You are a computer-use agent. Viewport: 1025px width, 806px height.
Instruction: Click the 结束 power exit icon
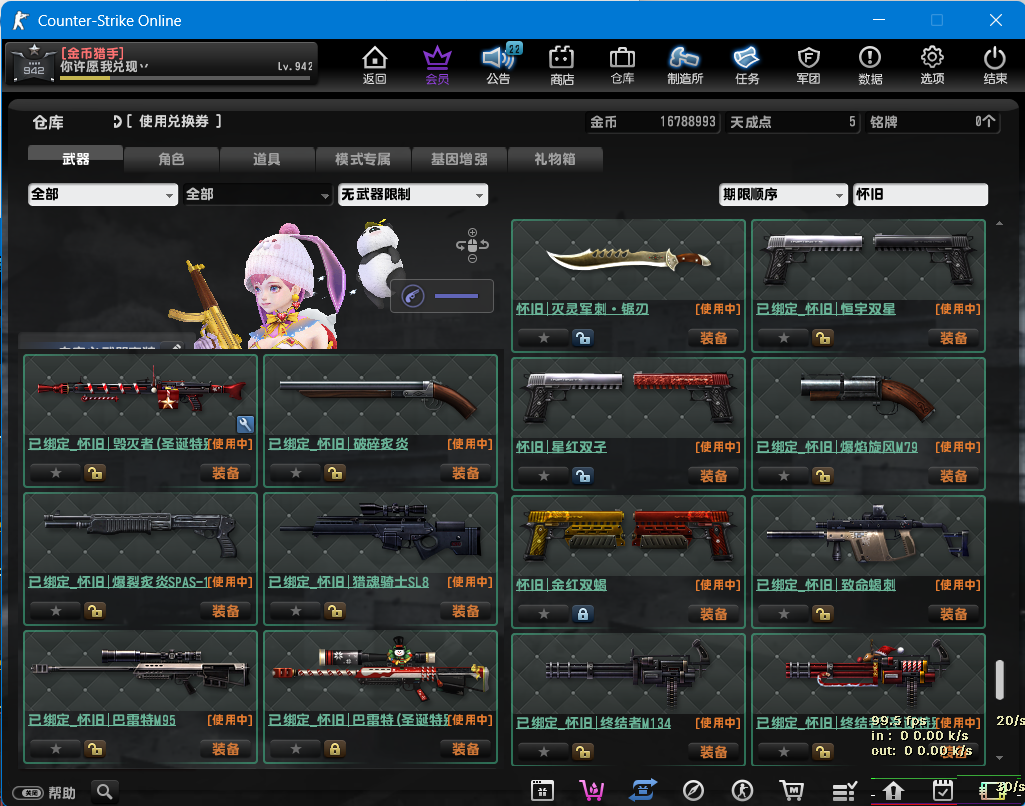pyautogui.click(x=995, y=65)
